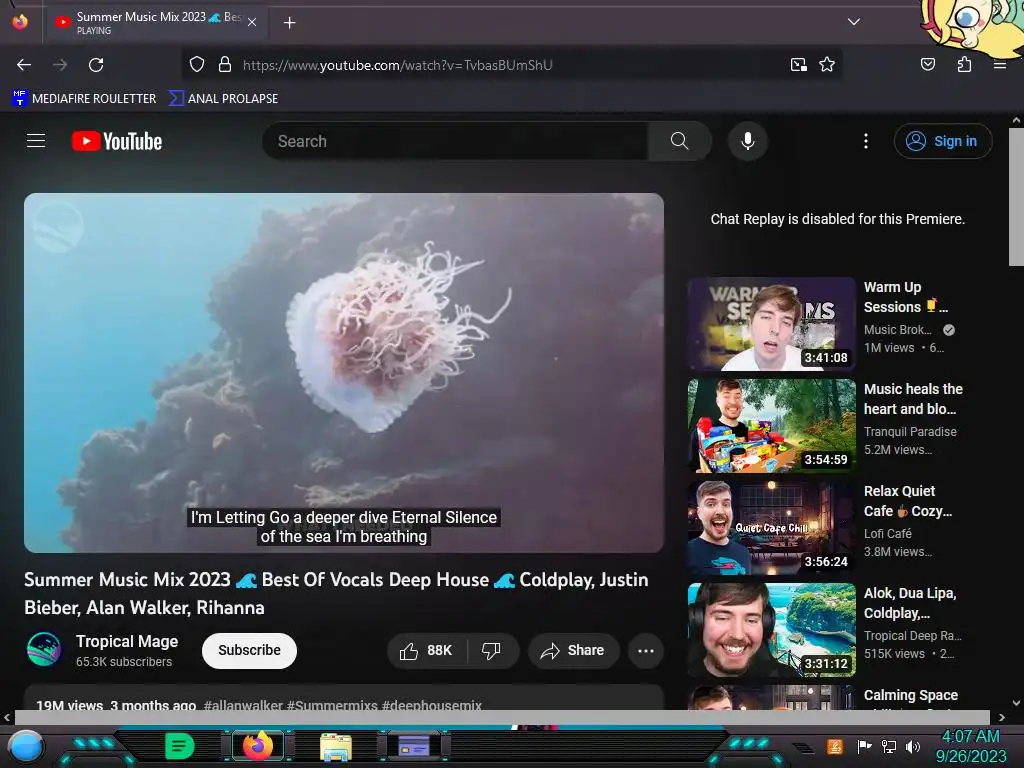
Task: Open Alok, Dua Lipa, Coldplay thumbnail
Action: tap(771, 630)
